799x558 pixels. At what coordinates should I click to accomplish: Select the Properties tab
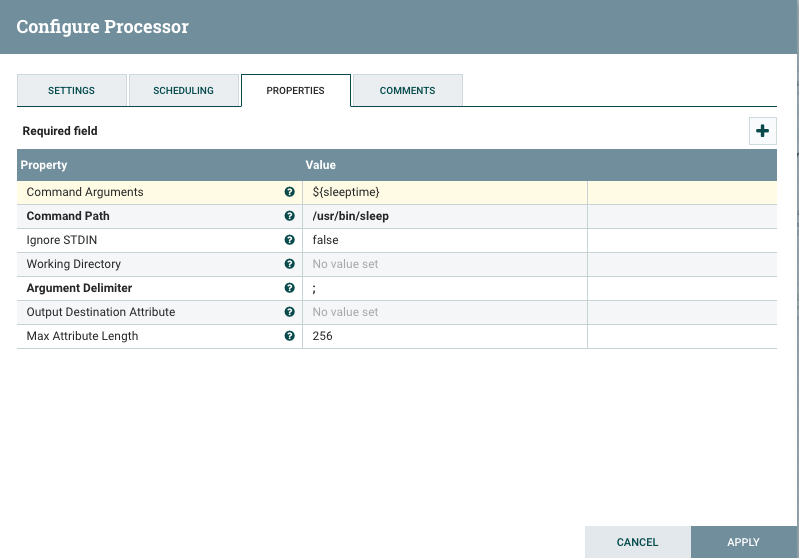(x=295, y=90)
